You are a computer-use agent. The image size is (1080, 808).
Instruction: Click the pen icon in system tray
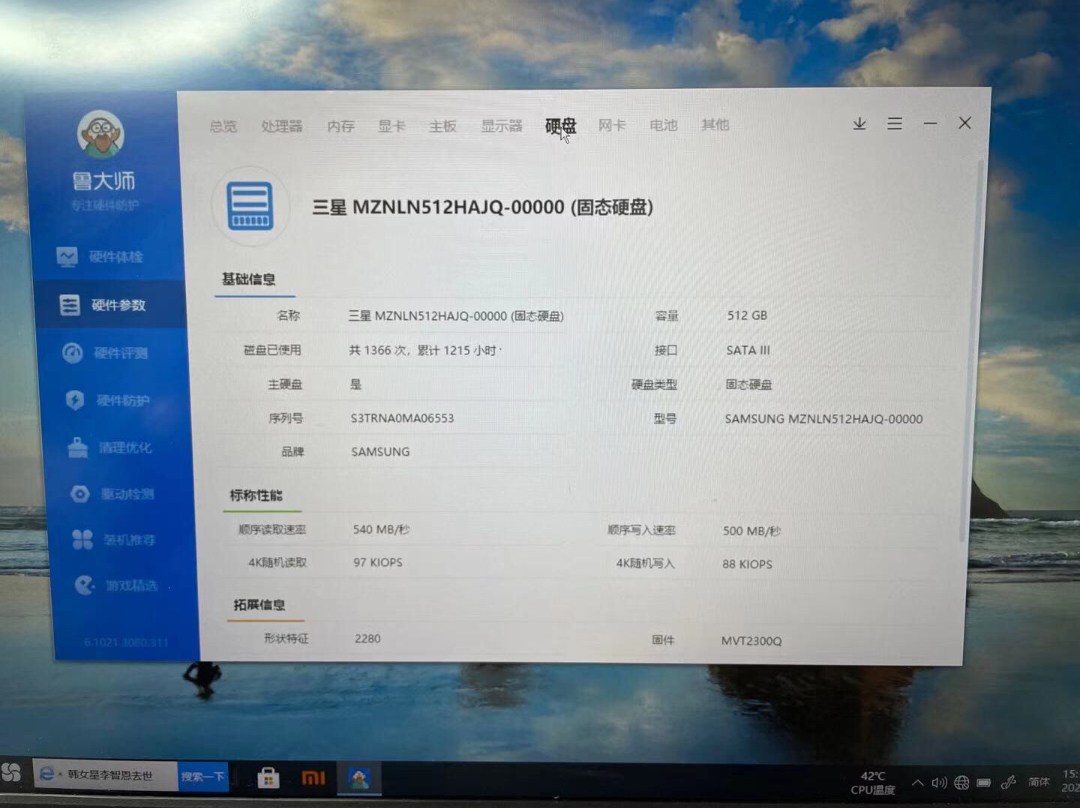[x=1008, y=783]
